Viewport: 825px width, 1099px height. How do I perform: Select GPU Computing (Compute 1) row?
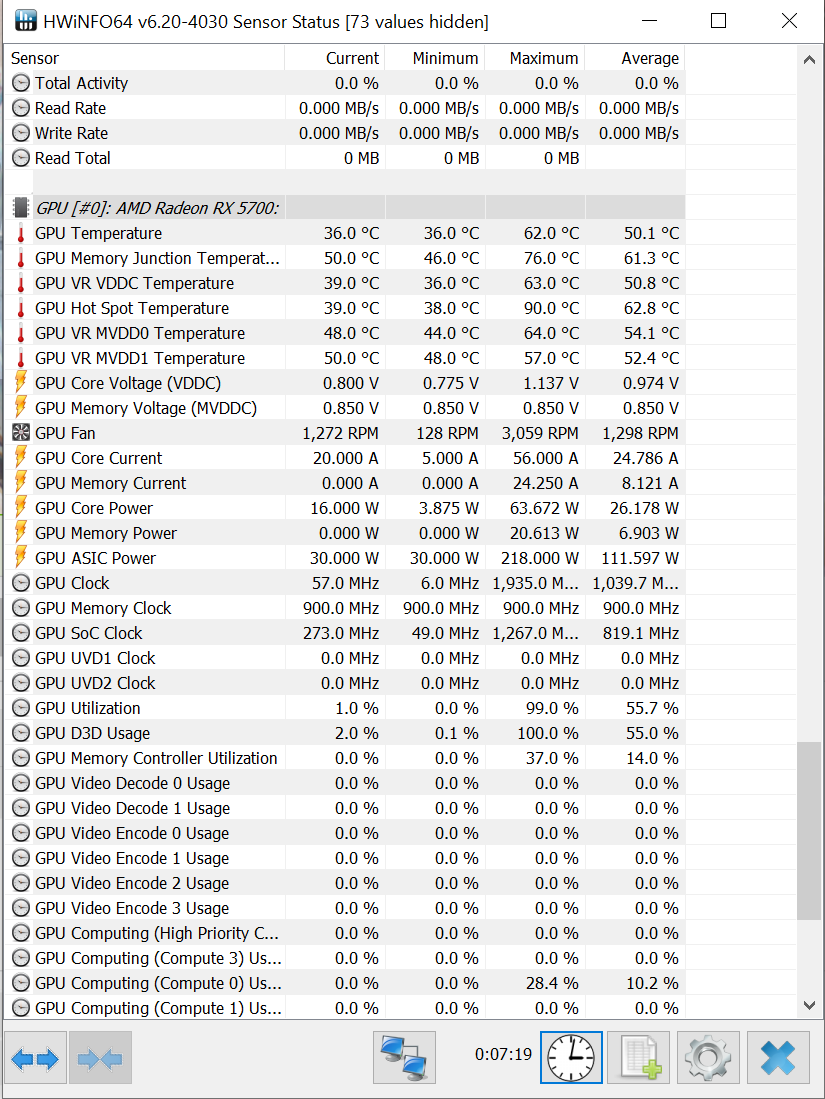click(x=345, y=1008)
